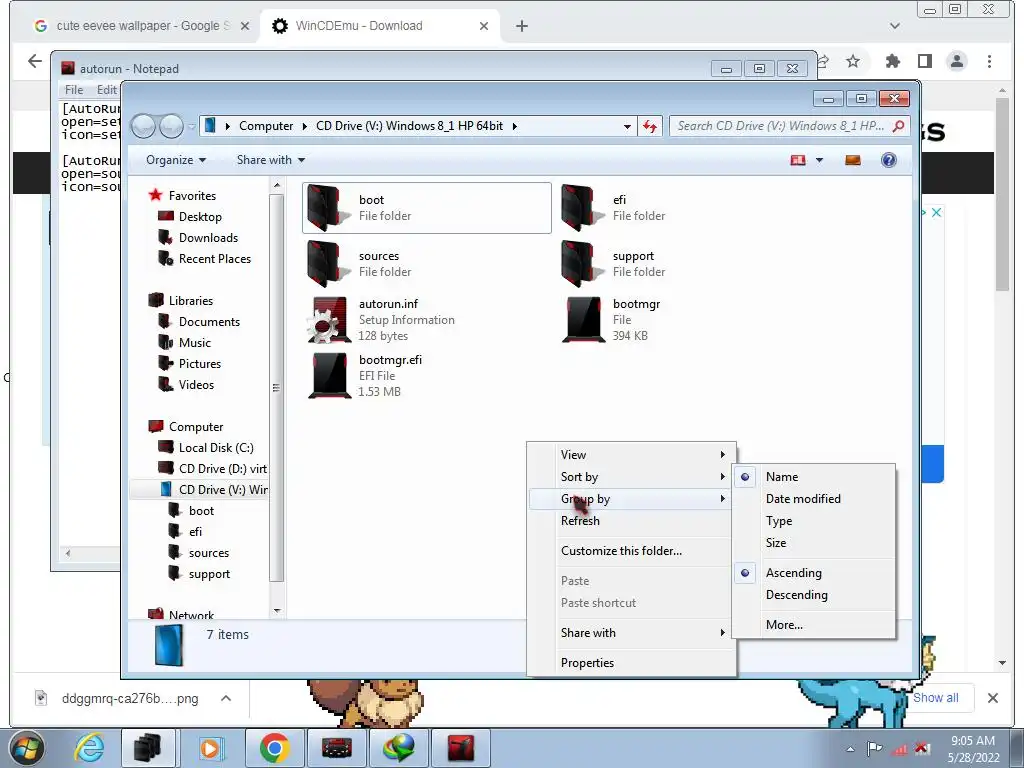Close the downloads bar
The width and height of the screenshot is (1024, 768).
[x=993, y=698]
